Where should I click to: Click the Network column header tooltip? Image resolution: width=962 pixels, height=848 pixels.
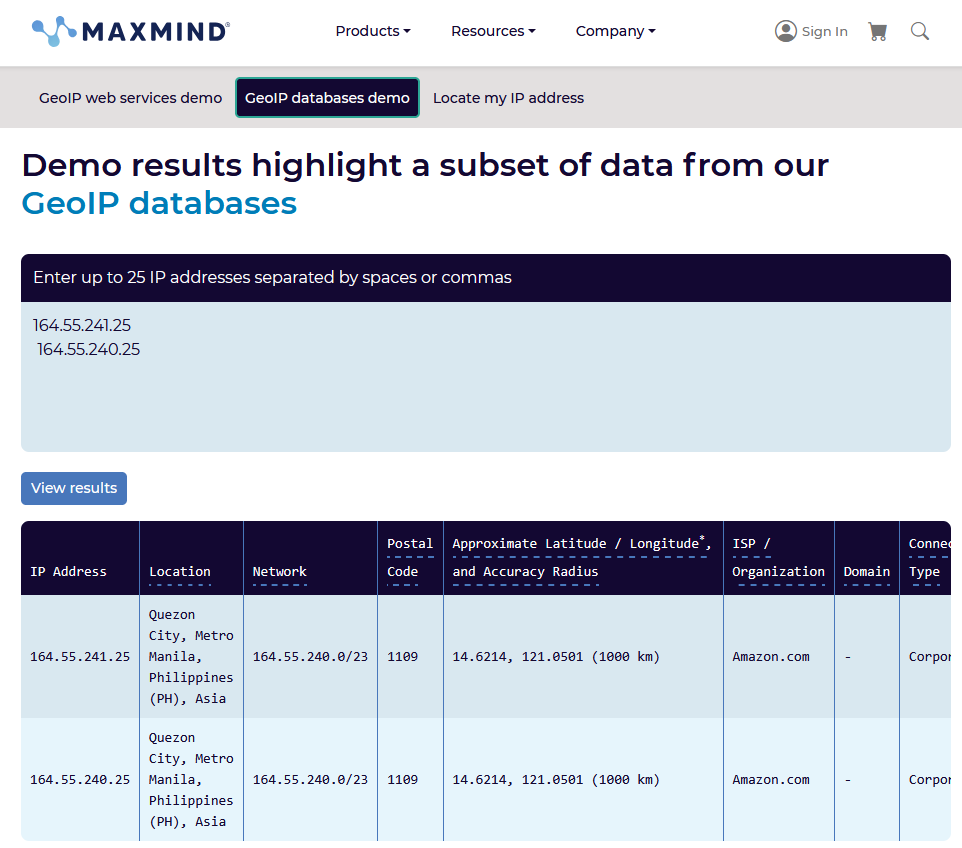tap(279, 571)
